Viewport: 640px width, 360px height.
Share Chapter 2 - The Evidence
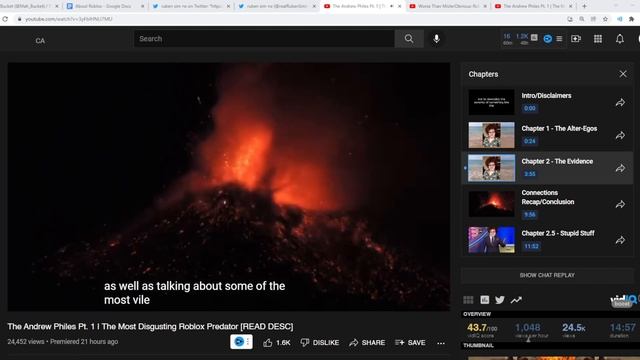620,168
